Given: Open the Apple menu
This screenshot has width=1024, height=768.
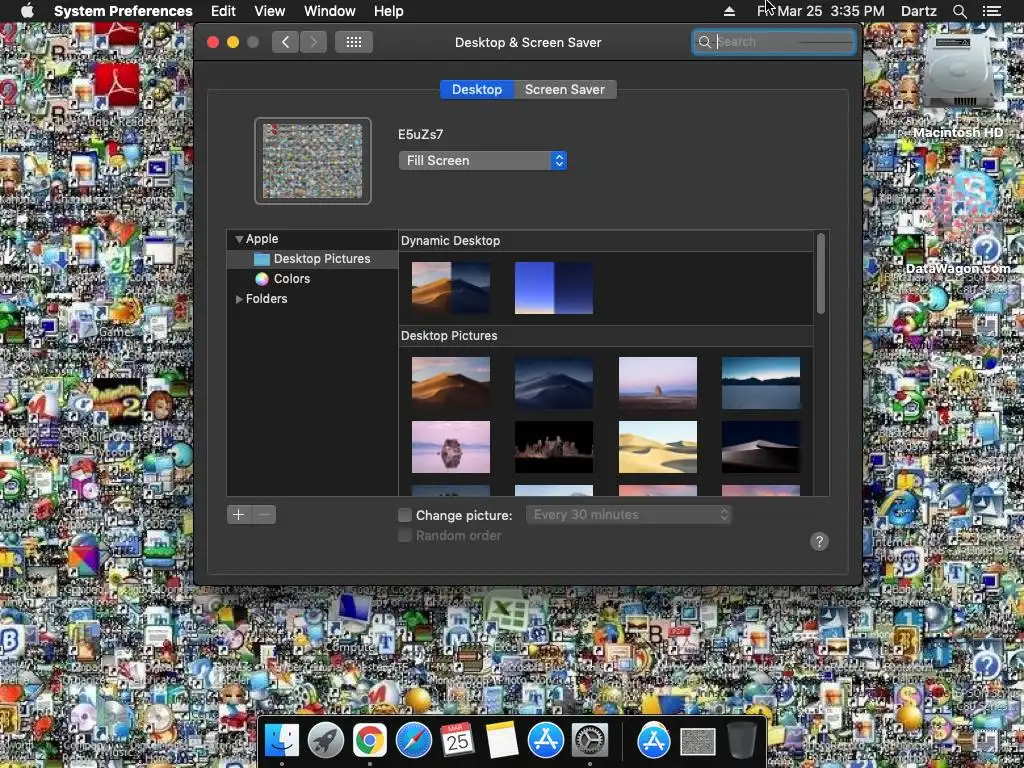Looking at the screenshot, I should click(27, 10).
